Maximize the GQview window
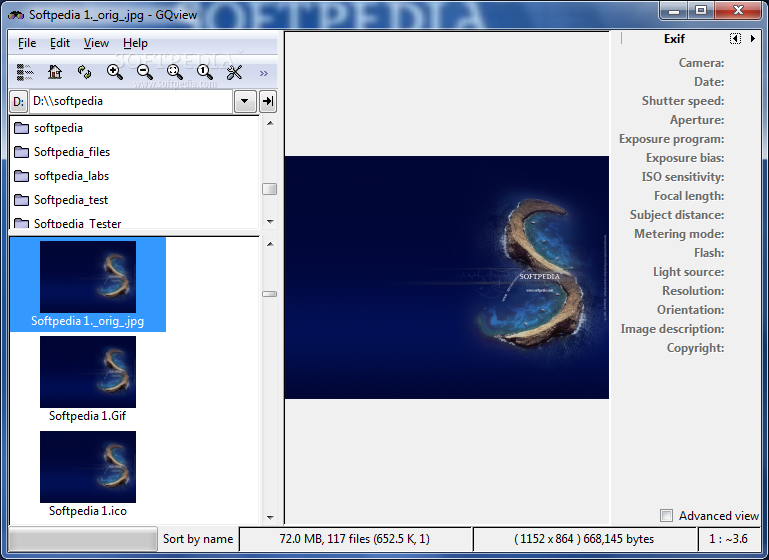The height and width of the screenshot is (560, 769). (701, 11)
